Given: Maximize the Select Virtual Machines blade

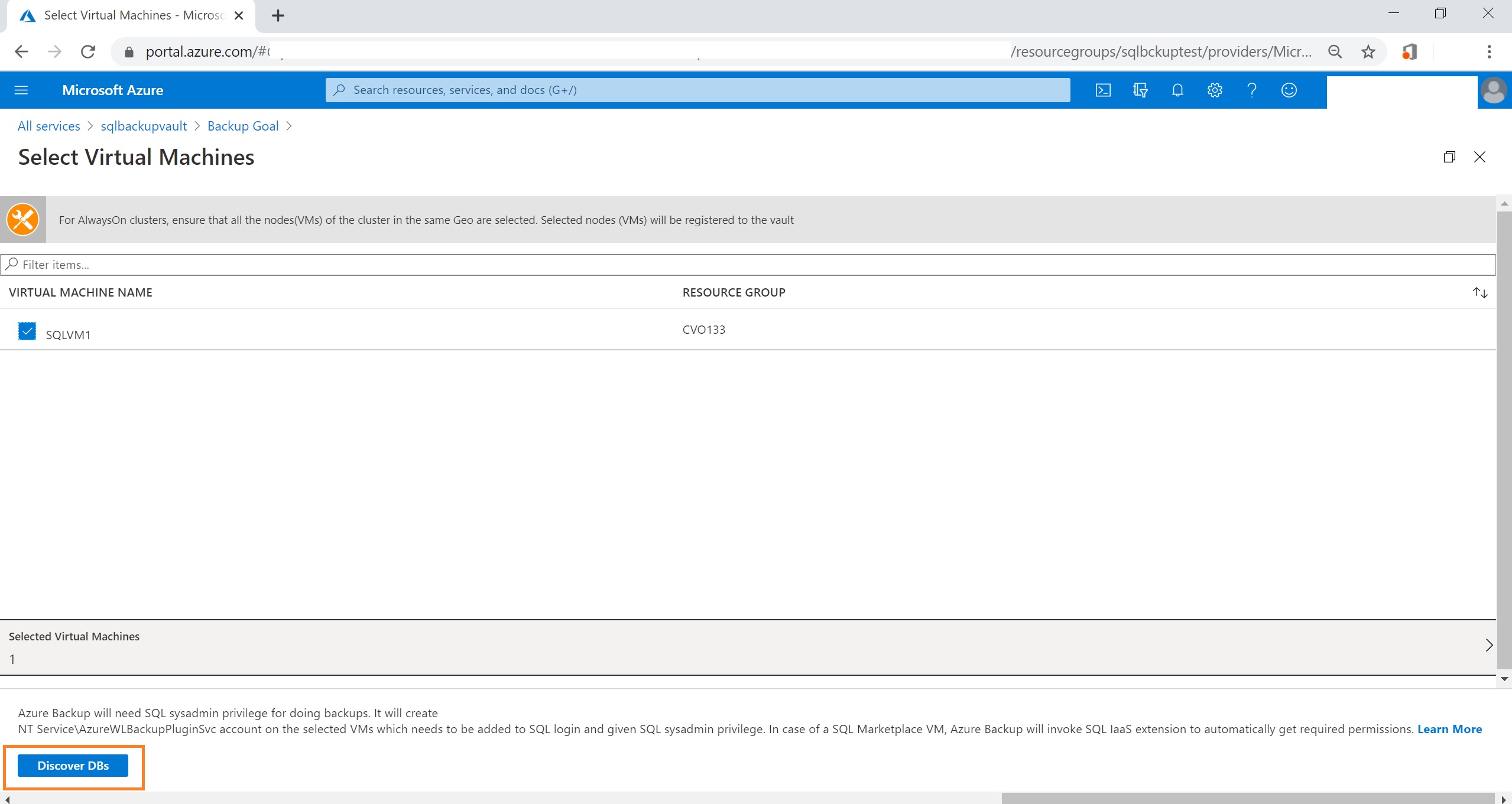Looking at the screenshot, I should (1449, 157).
